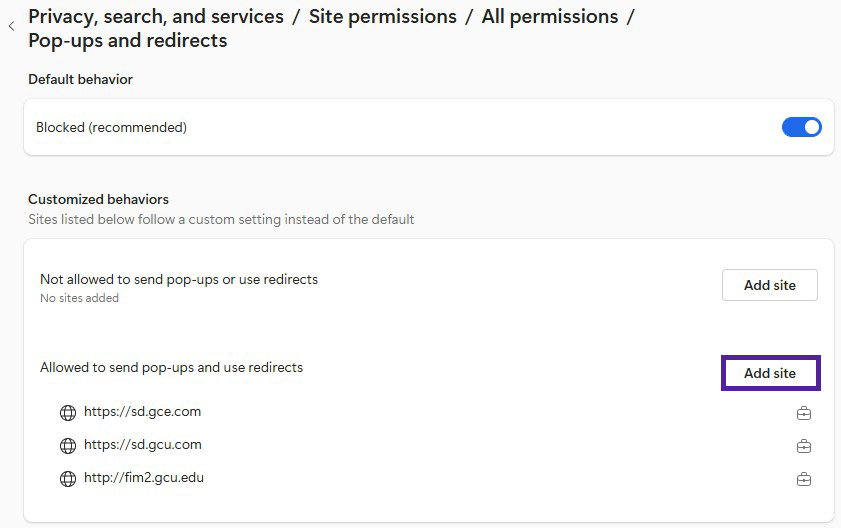Image resolution: width=841 pixels, height=528 pixels.
Task: Add site to the not-allowed pop-ups list
Action: (769, 285)
